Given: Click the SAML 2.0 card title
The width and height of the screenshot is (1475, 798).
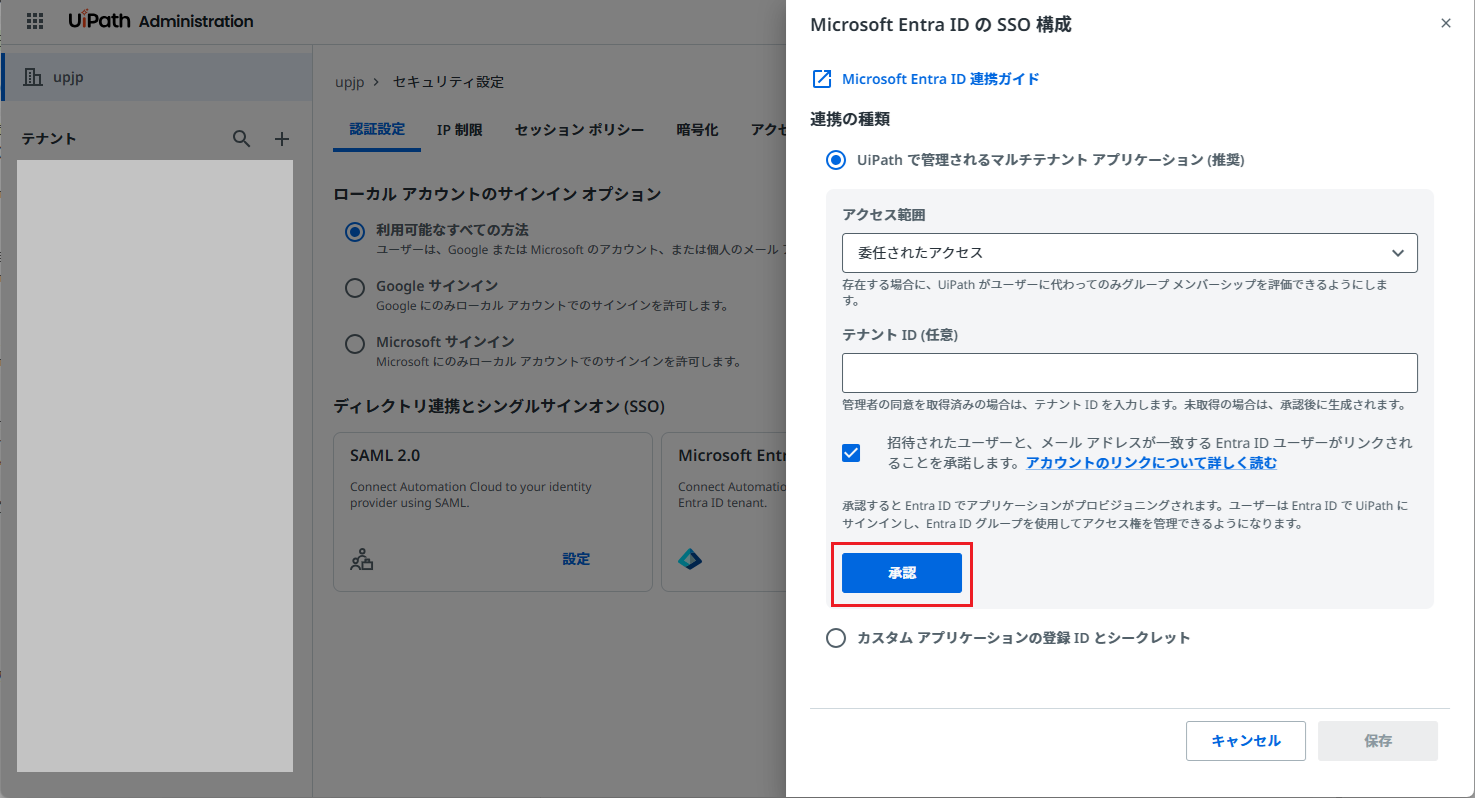Looking at the screenshot, I should click(x=385, y=455).
